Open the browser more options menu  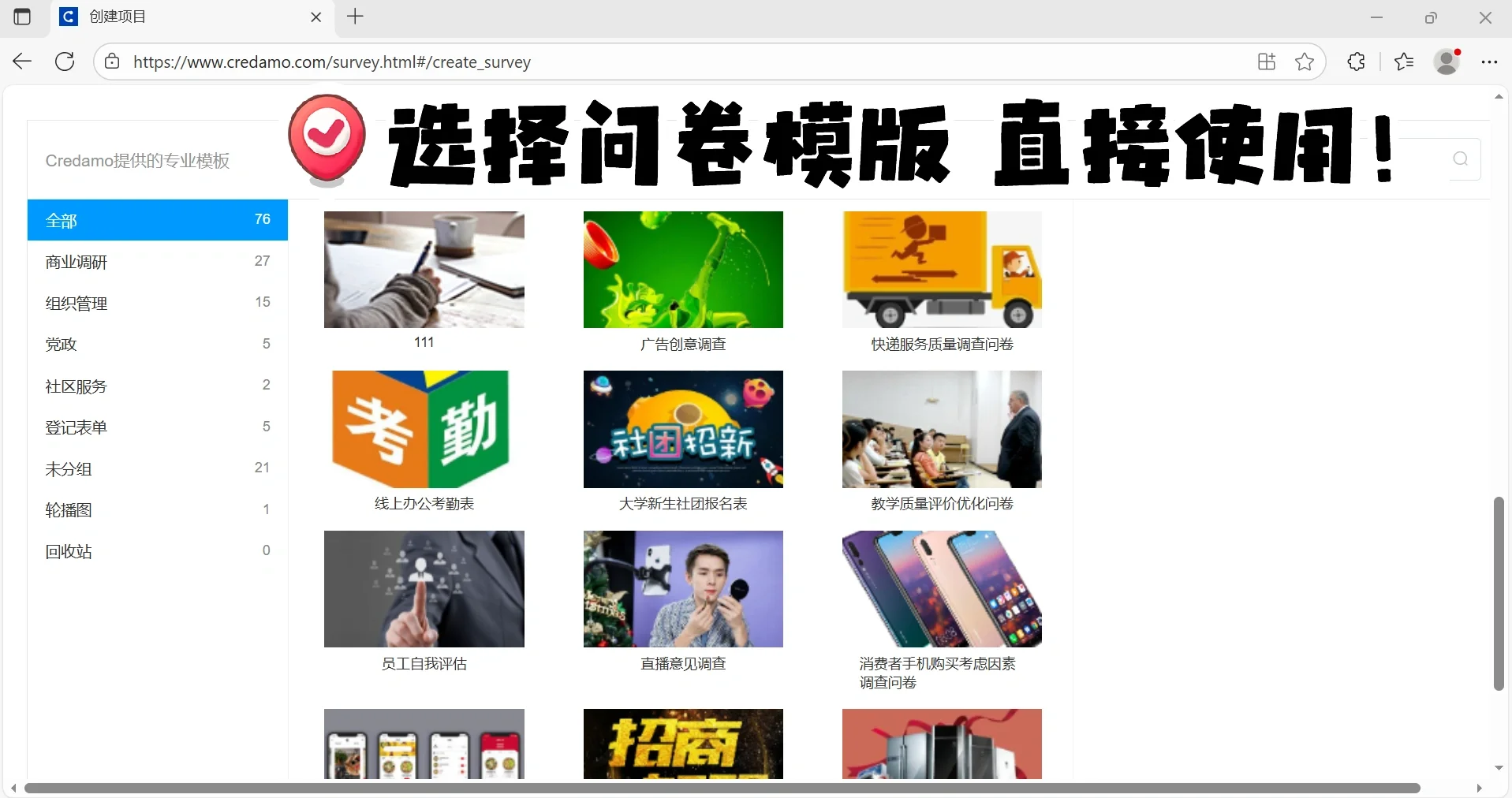click(1490, 62)
